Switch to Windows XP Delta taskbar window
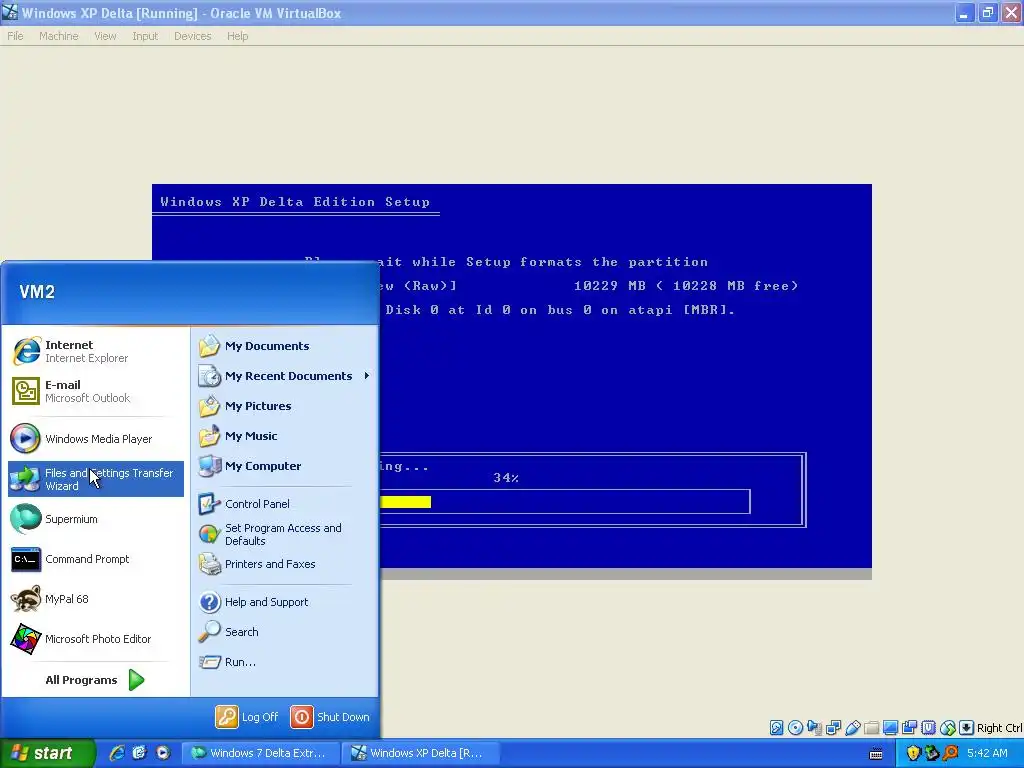Viewport: 1024px width, 768px height. click(x=421, y=753)
